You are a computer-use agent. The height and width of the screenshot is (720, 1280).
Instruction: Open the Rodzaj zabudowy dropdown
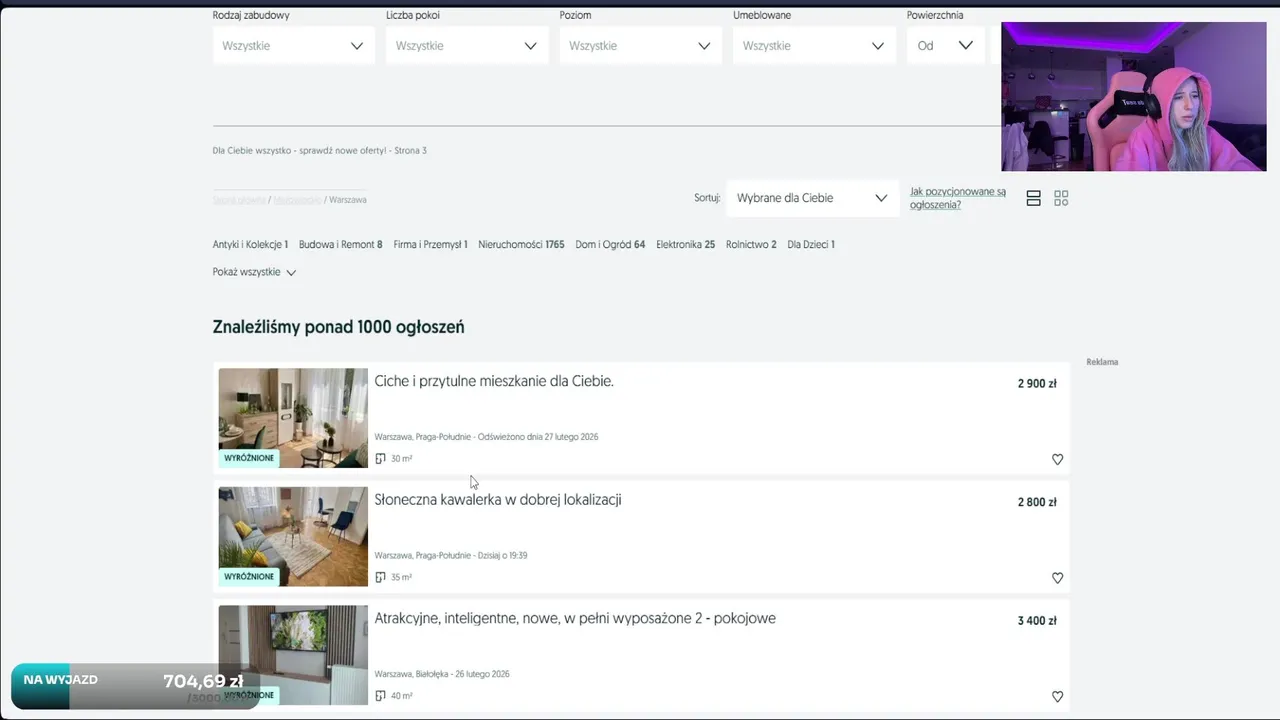tap(293, 46)
